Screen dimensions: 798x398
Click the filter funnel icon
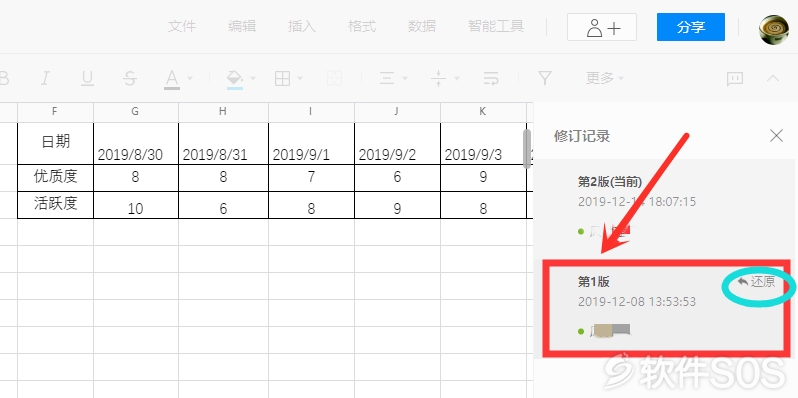(545, 78)
